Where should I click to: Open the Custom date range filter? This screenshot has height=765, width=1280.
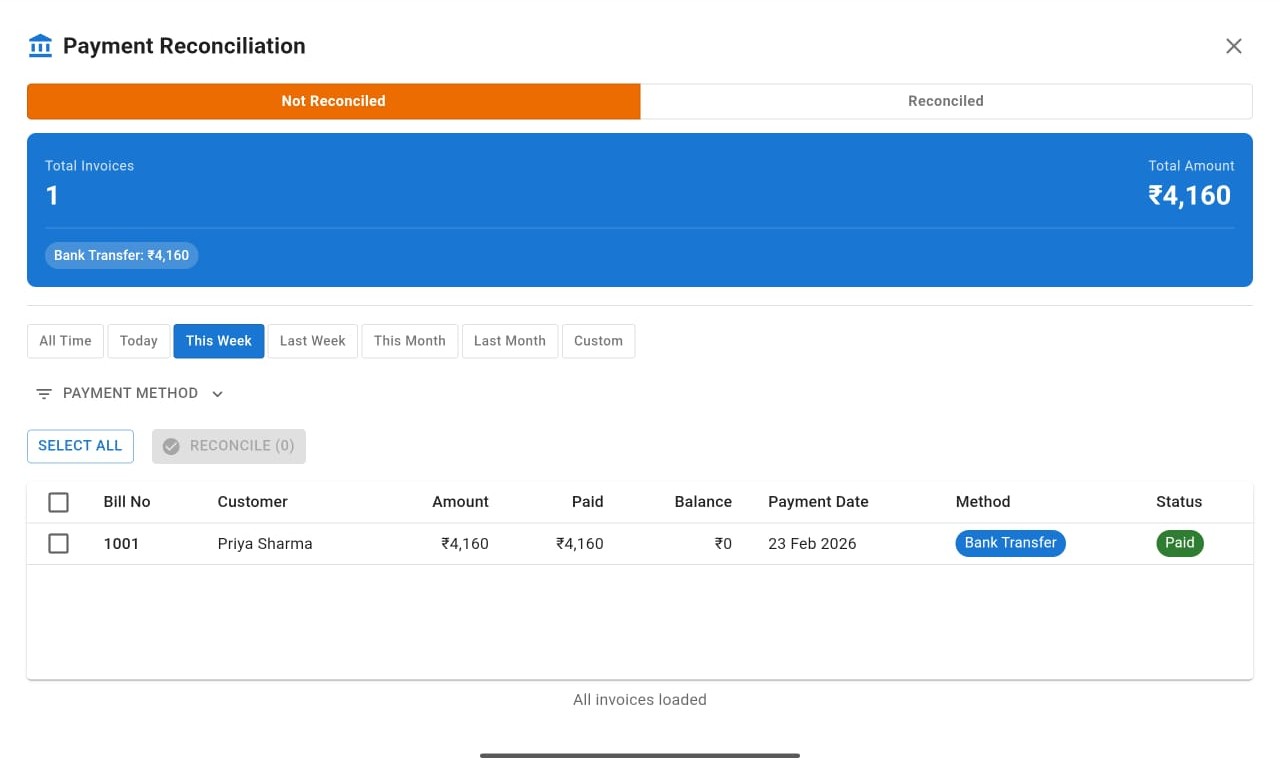coord(598,341)
